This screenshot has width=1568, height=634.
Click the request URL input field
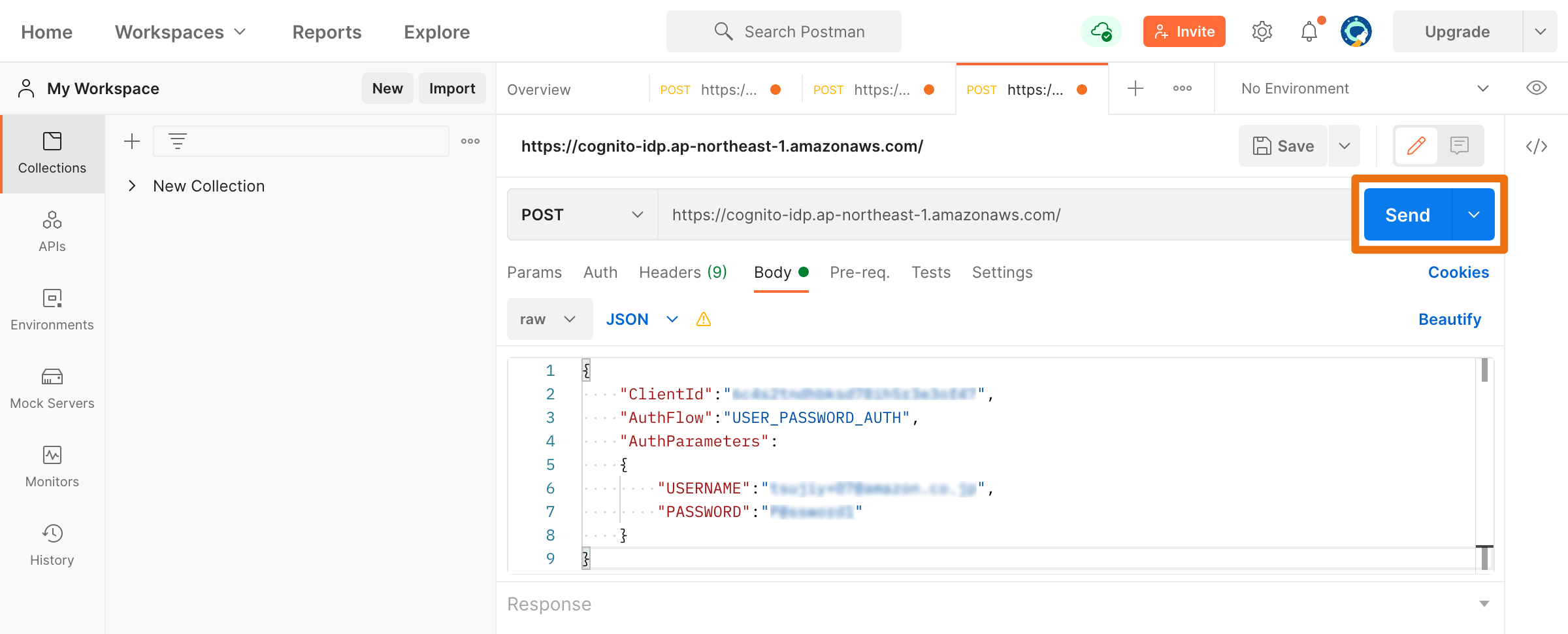(1005, 214)
